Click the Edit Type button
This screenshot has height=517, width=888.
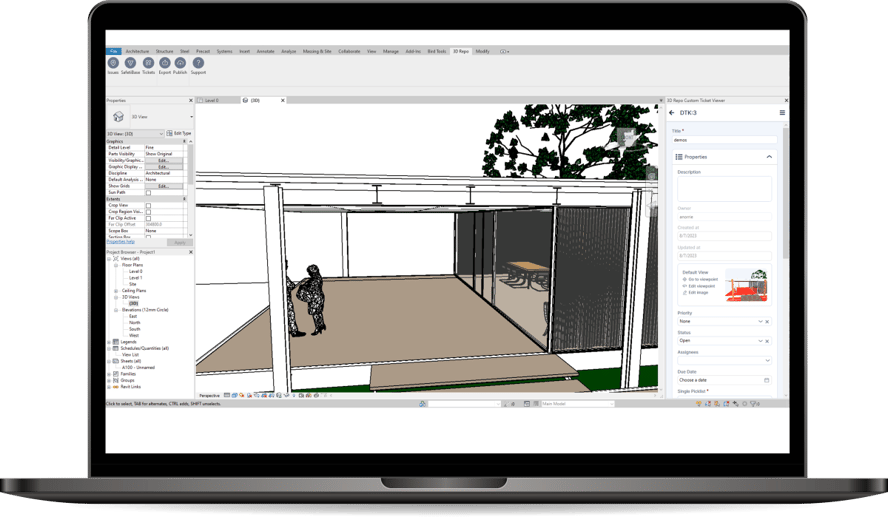coord(179,134)
